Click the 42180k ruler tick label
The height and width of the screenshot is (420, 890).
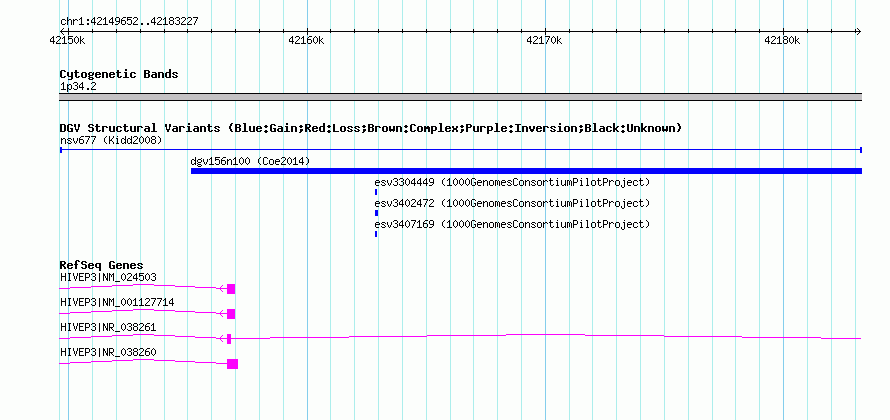pyautogui.click(x=782, y=40)
